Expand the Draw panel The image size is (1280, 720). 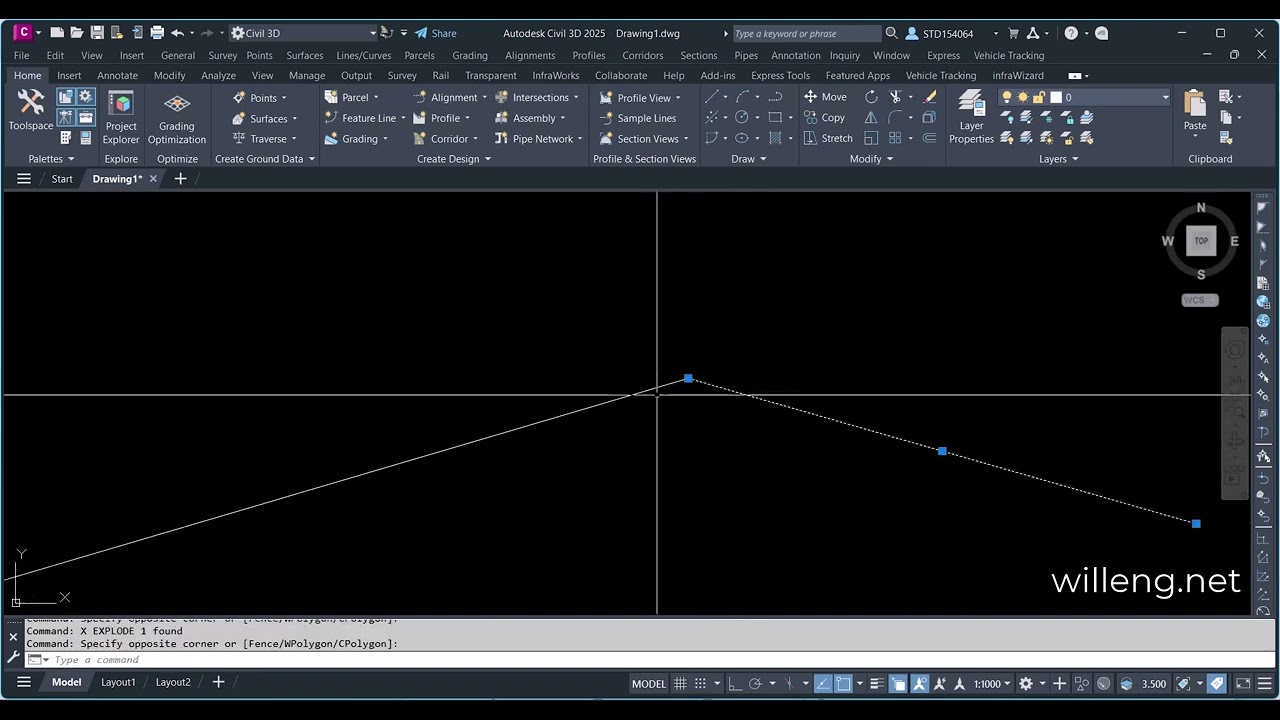coord(748,159)
